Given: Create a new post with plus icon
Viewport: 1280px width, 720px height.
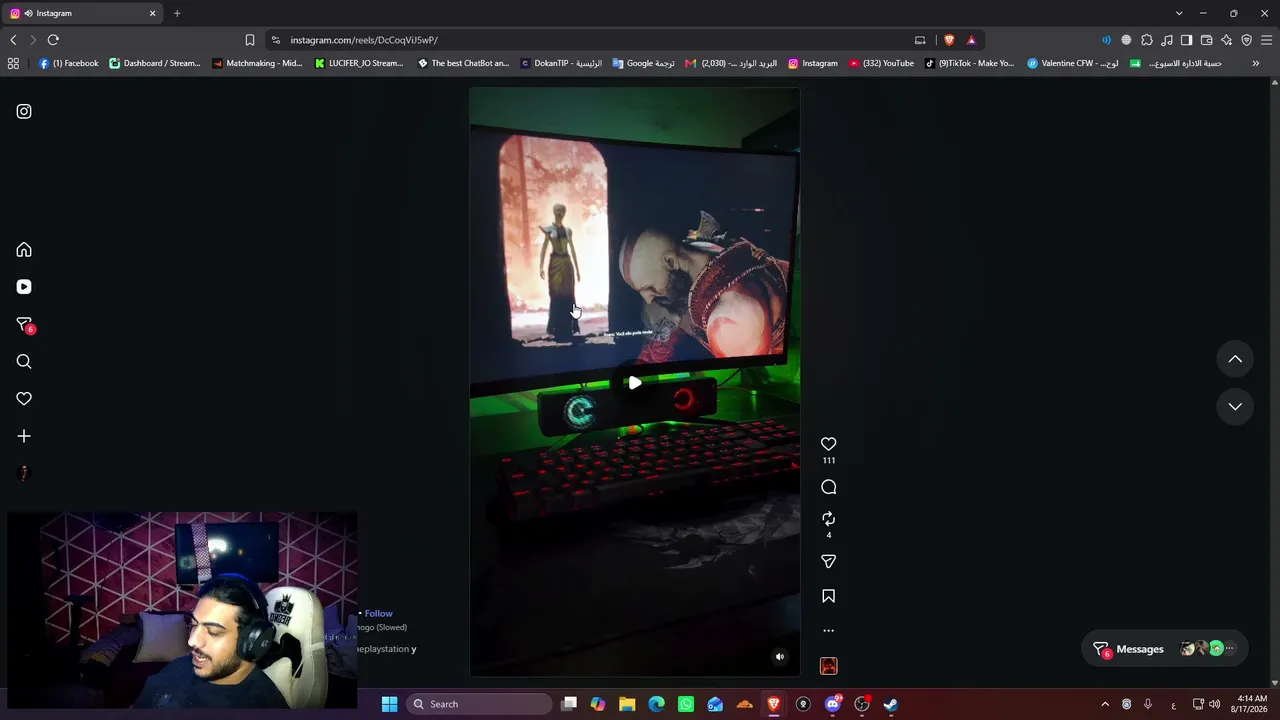Looking at the screenshot, I should tap(24, 436).
